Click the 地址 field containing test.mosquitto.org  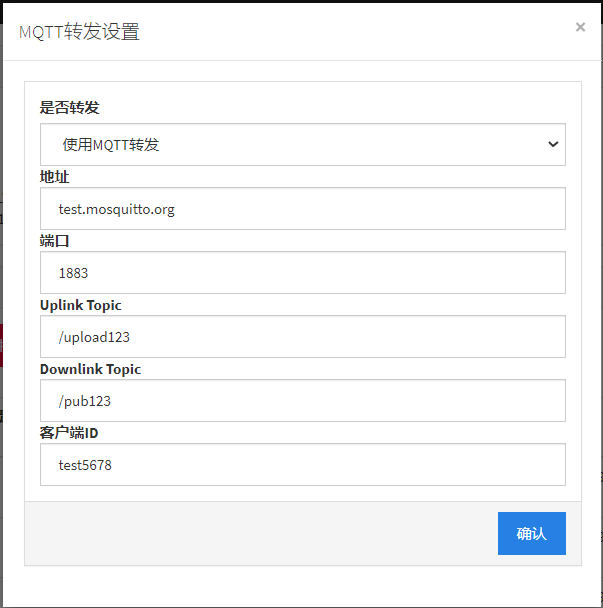pyautogui.click(x=302, y=209)
